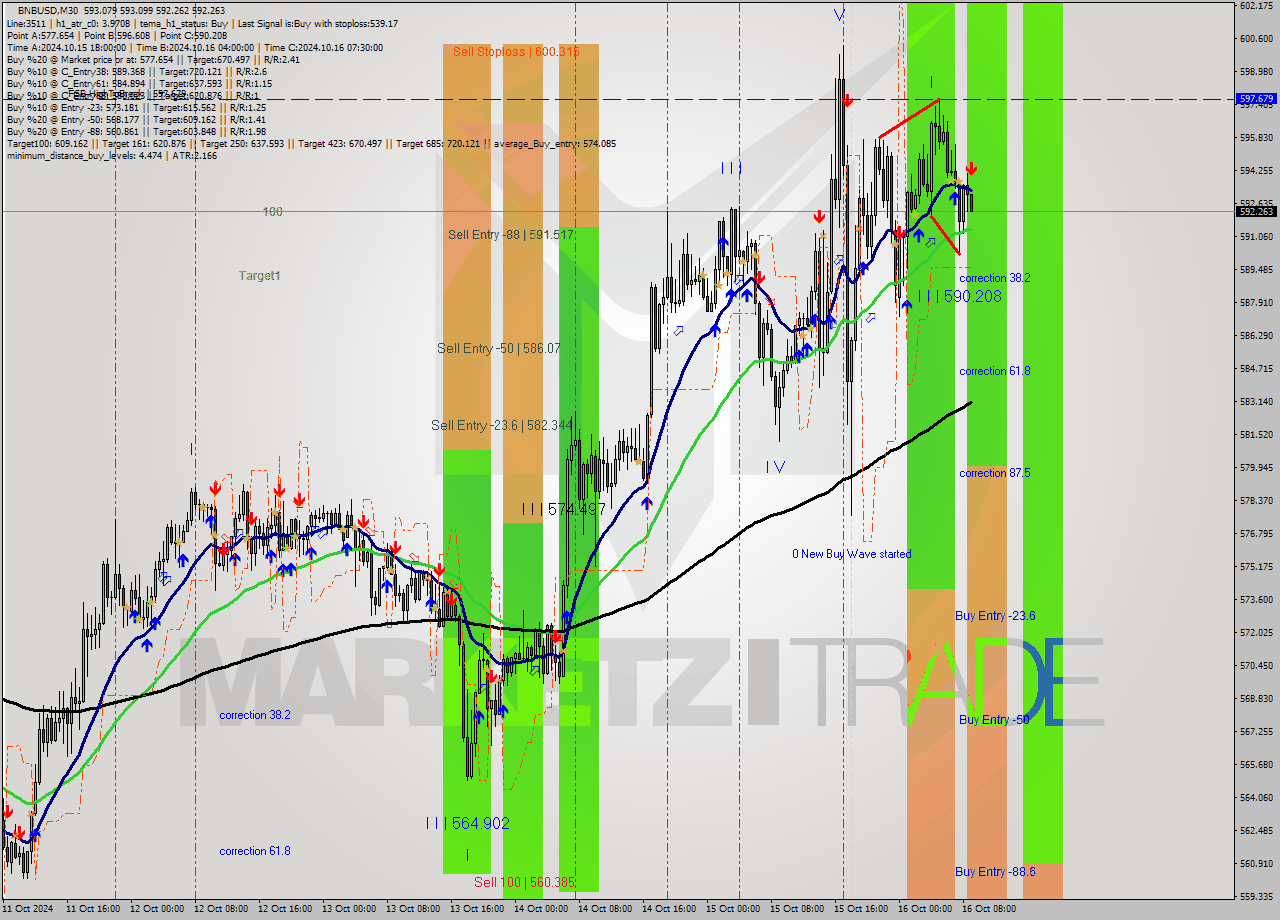
Task: Click the 'Target1' label
Action: (x=260, y=275)
